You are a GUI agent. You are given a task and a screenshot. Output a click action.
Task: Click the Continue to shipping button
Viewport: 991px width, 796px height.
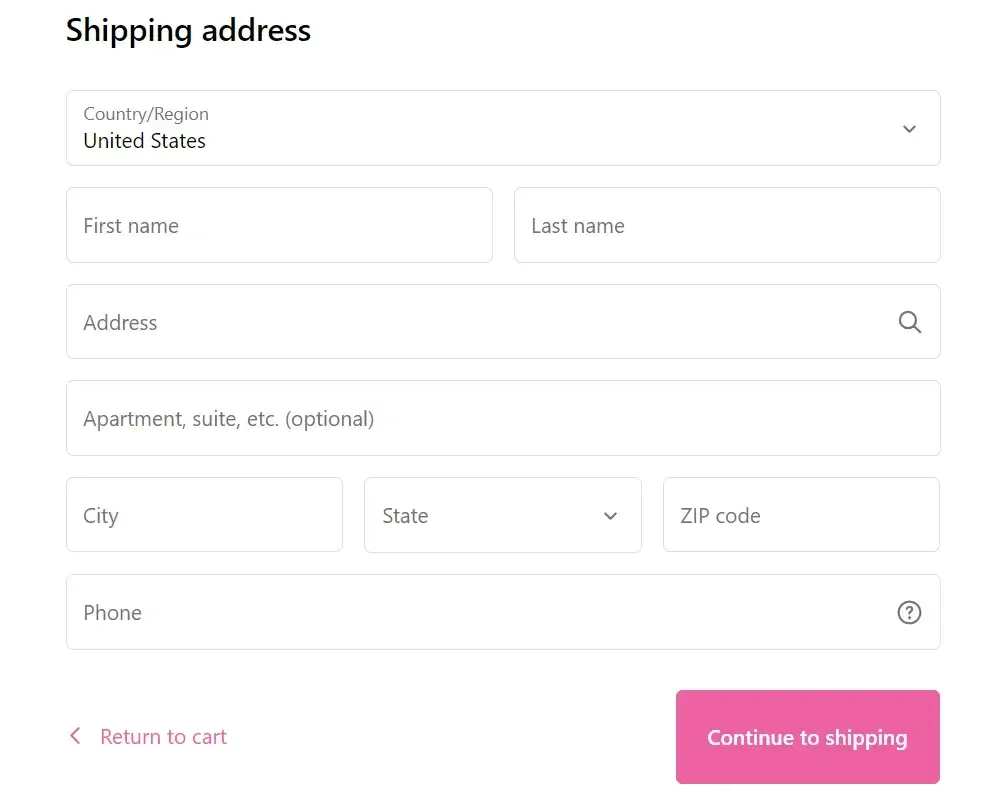click(x=807, y=737)
